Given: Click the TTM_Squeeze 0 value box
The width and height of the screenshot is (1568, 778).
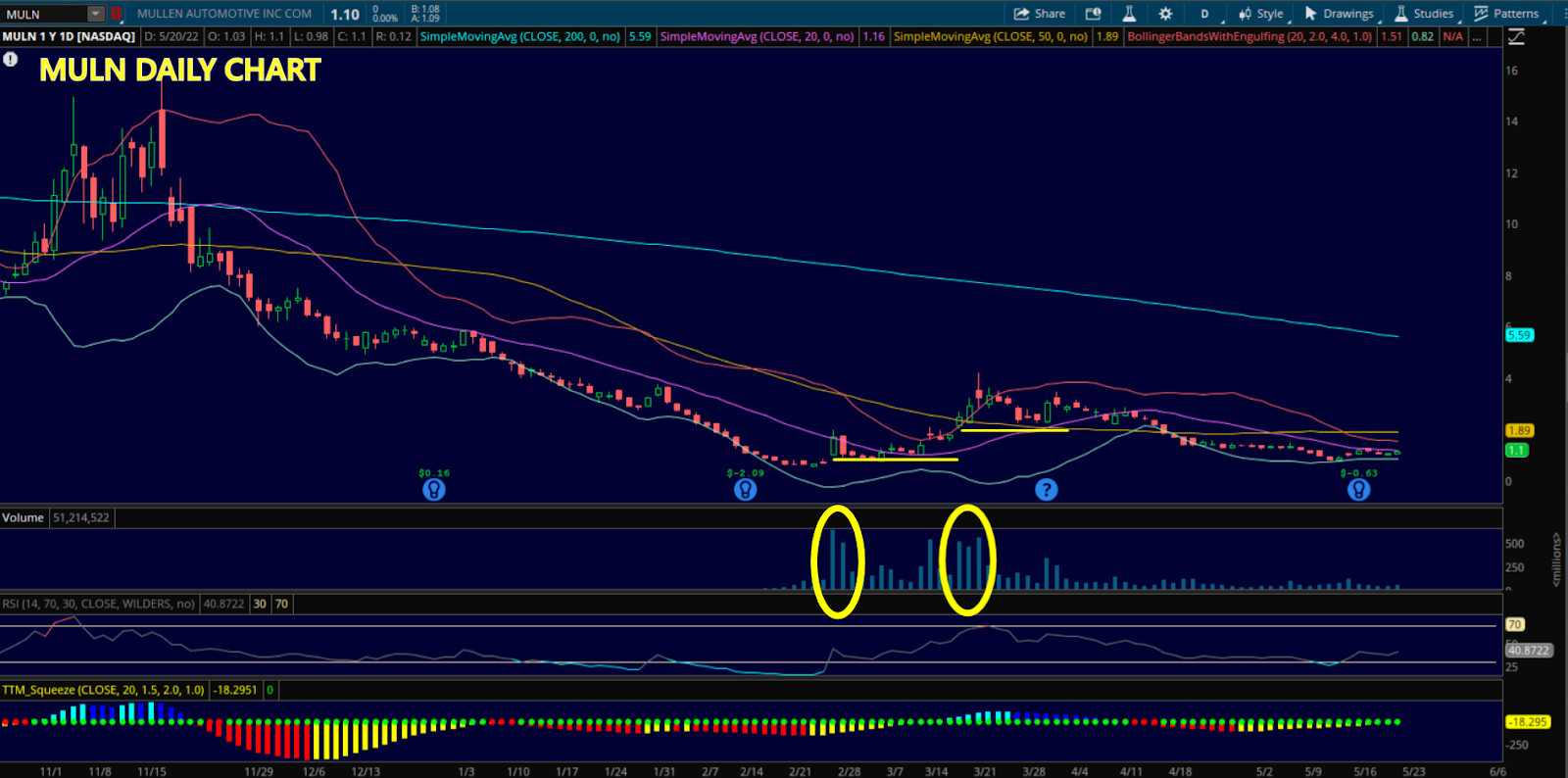Looking at the screenshot, I should click(x=269, y=690).
